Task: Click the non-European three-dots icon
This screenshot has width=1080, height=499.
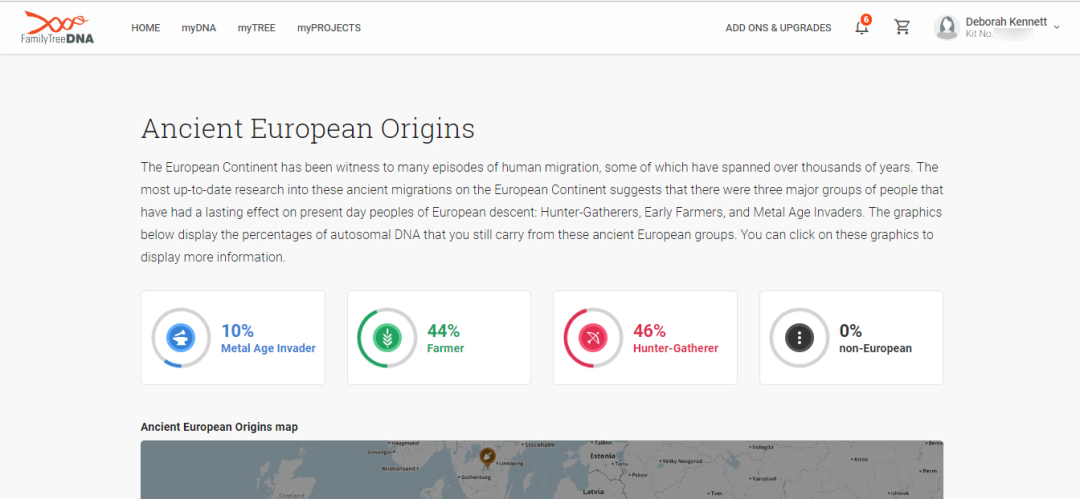Action: 799,337
